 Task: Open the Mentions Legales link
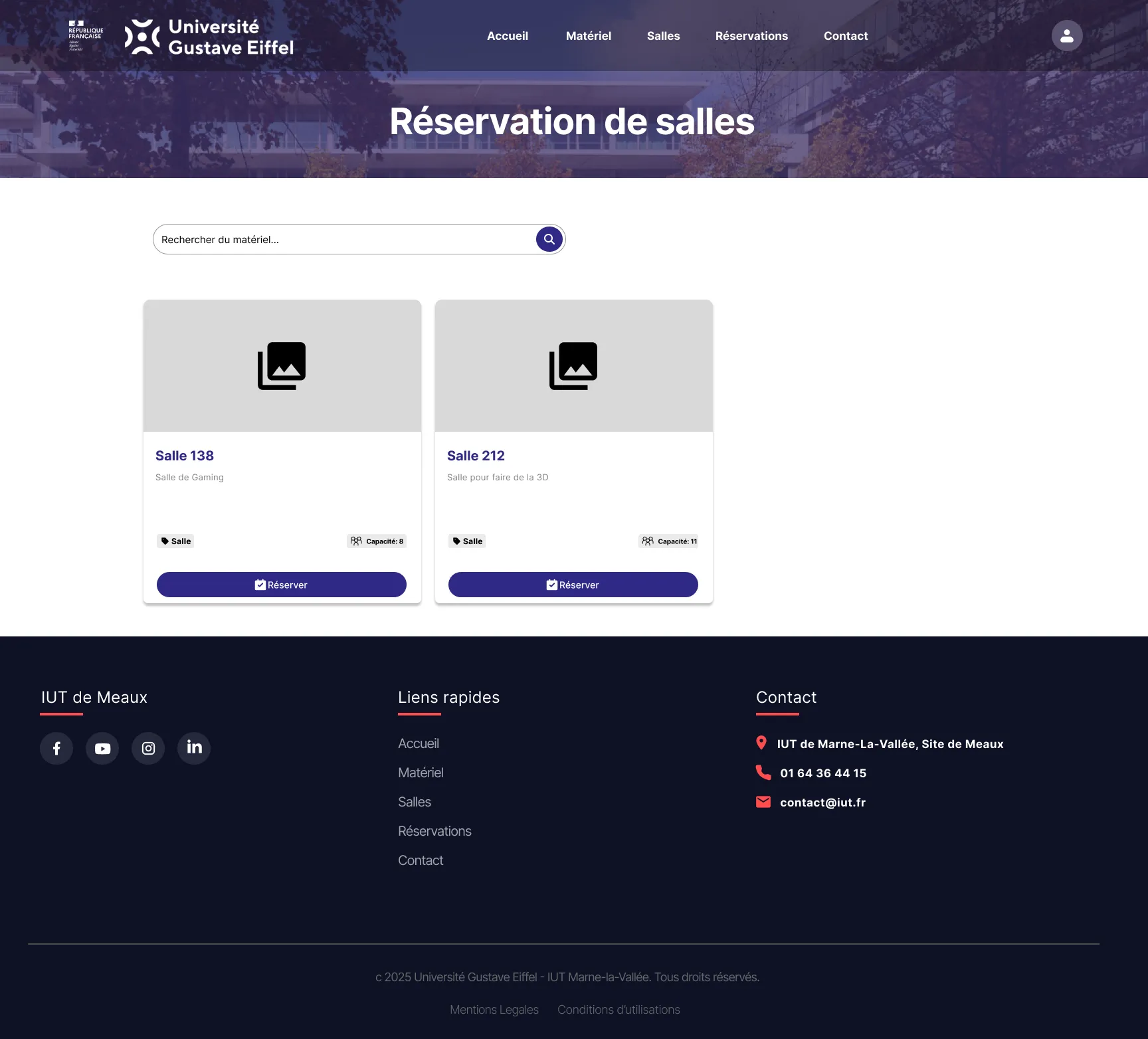coord(494,1010)
